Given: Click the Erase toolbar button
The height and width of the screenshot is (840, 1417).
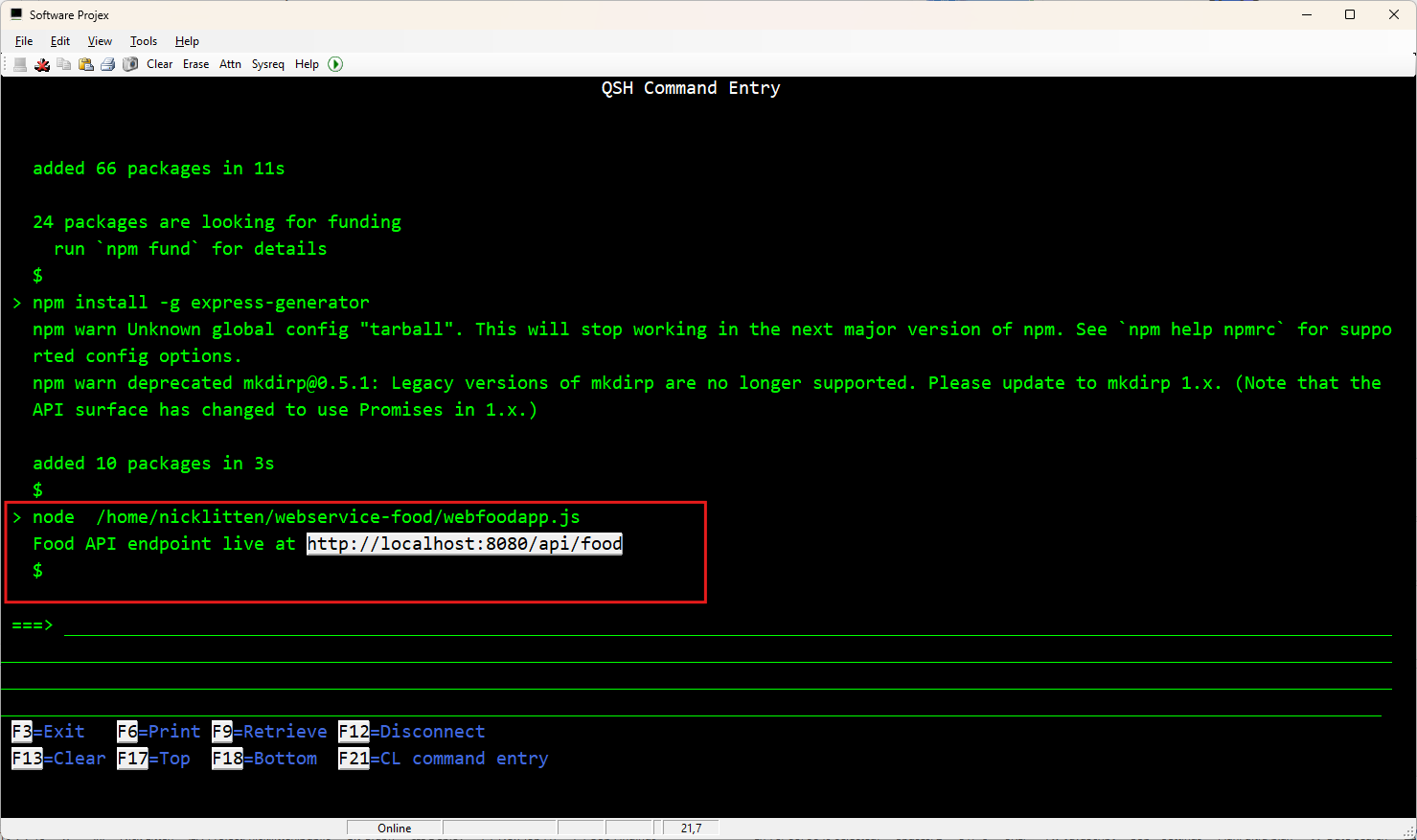Looking at the screenshot, I should point(196,64).
